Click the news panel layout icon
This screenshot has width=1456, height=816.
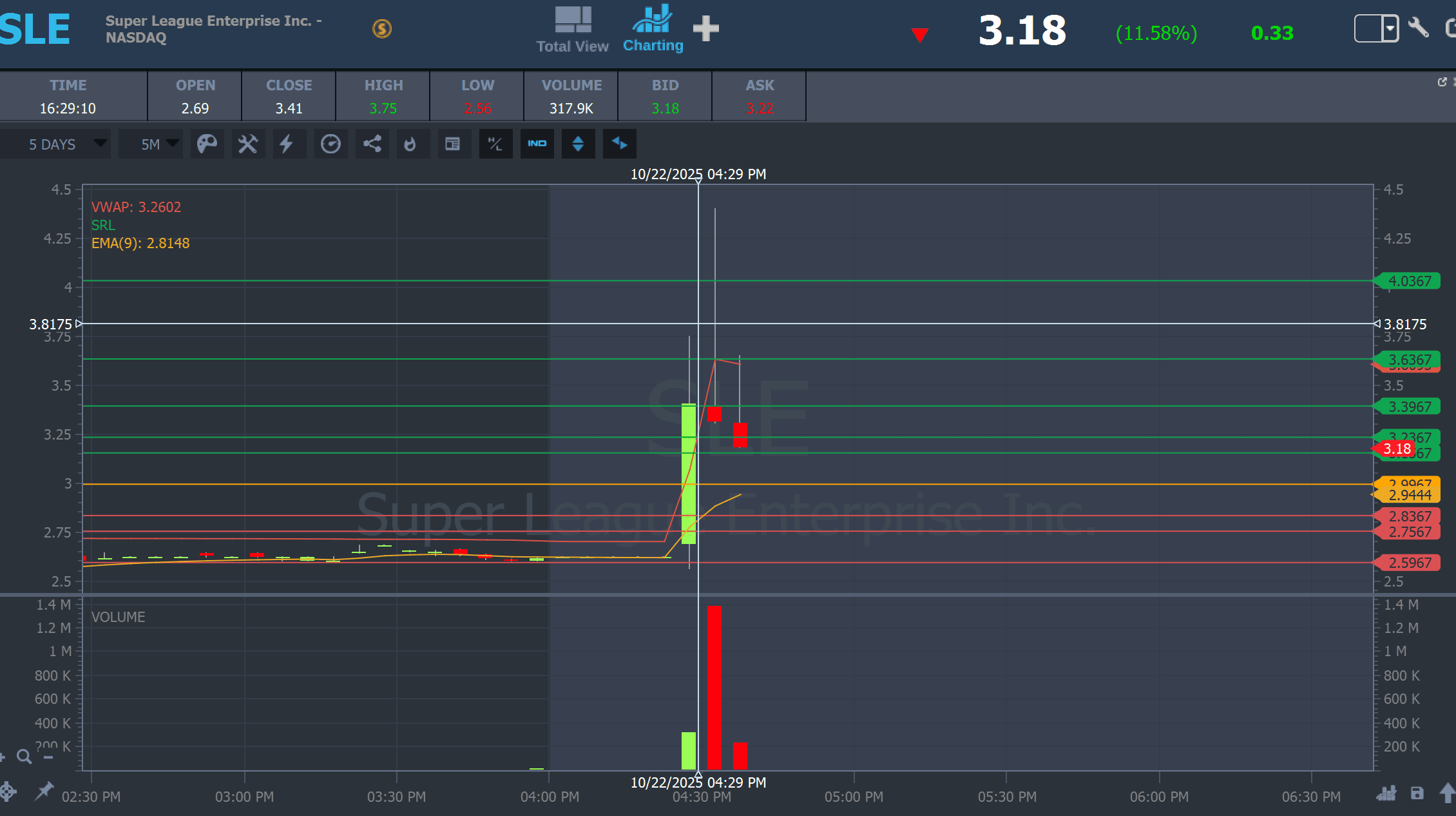453,144
